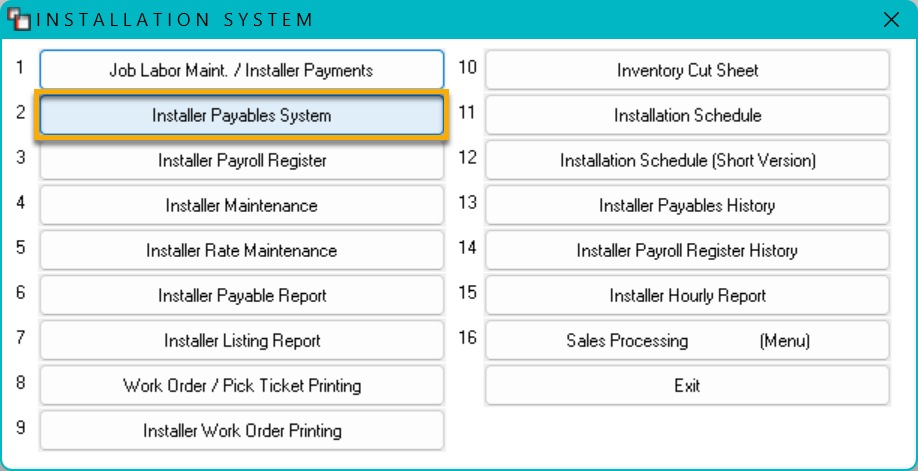Choose Work Order / Pick Ticket Printing

pyautogui.click(x=242, y=385)
